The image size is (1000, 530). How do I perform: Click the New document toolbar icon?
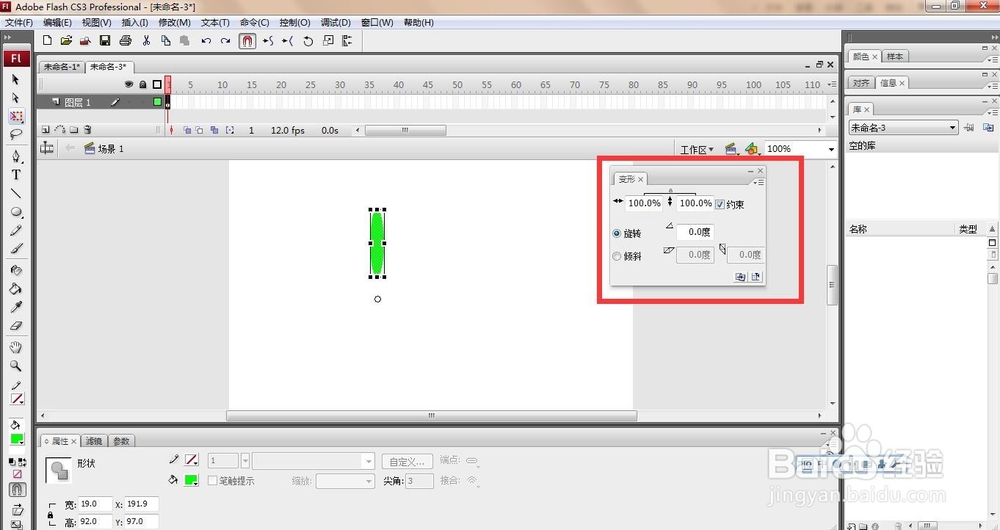(x=47, y=41)
